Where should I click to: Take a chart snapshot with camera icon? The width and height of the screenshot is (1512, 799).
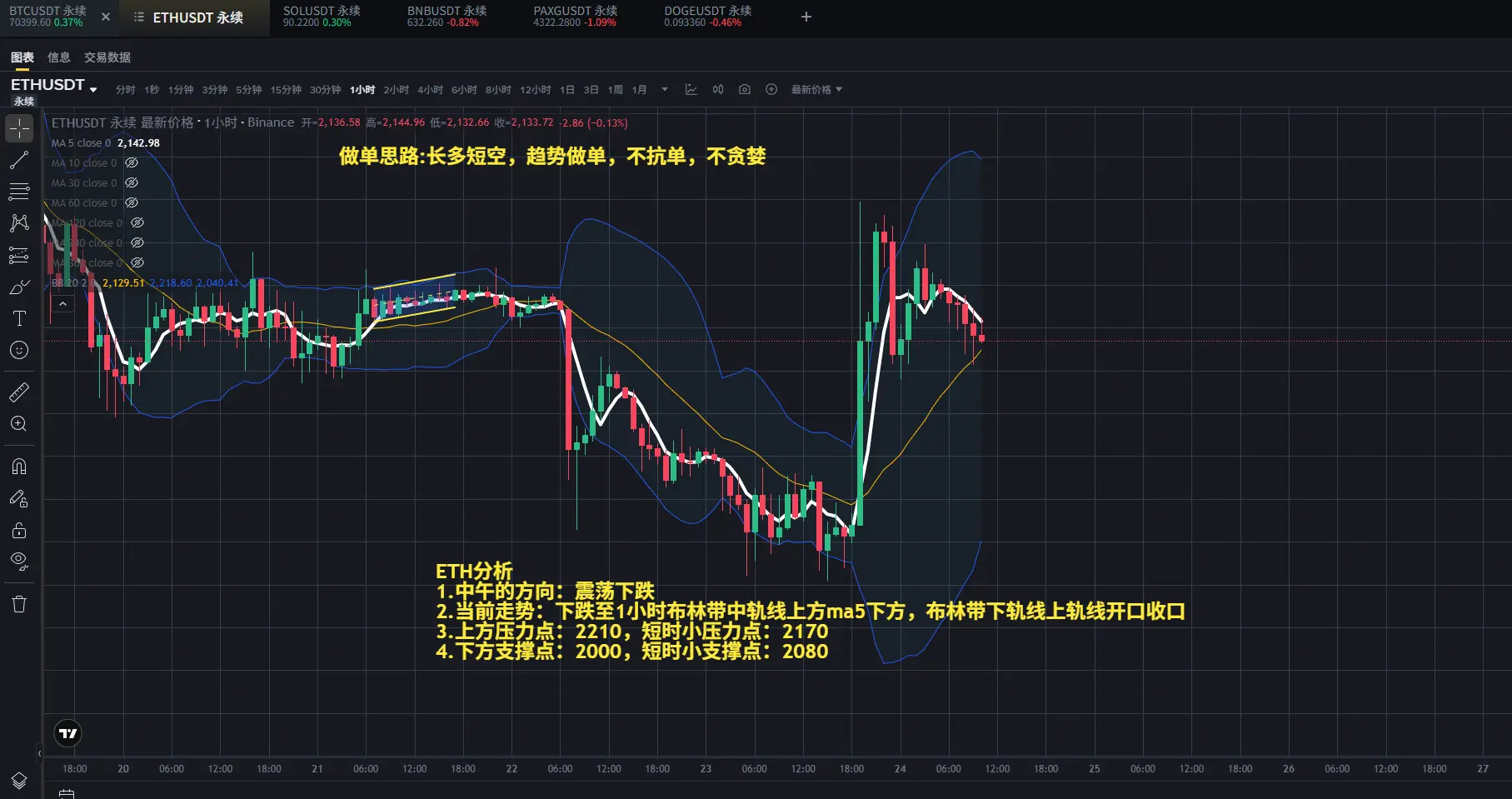(x=745, y=89)
